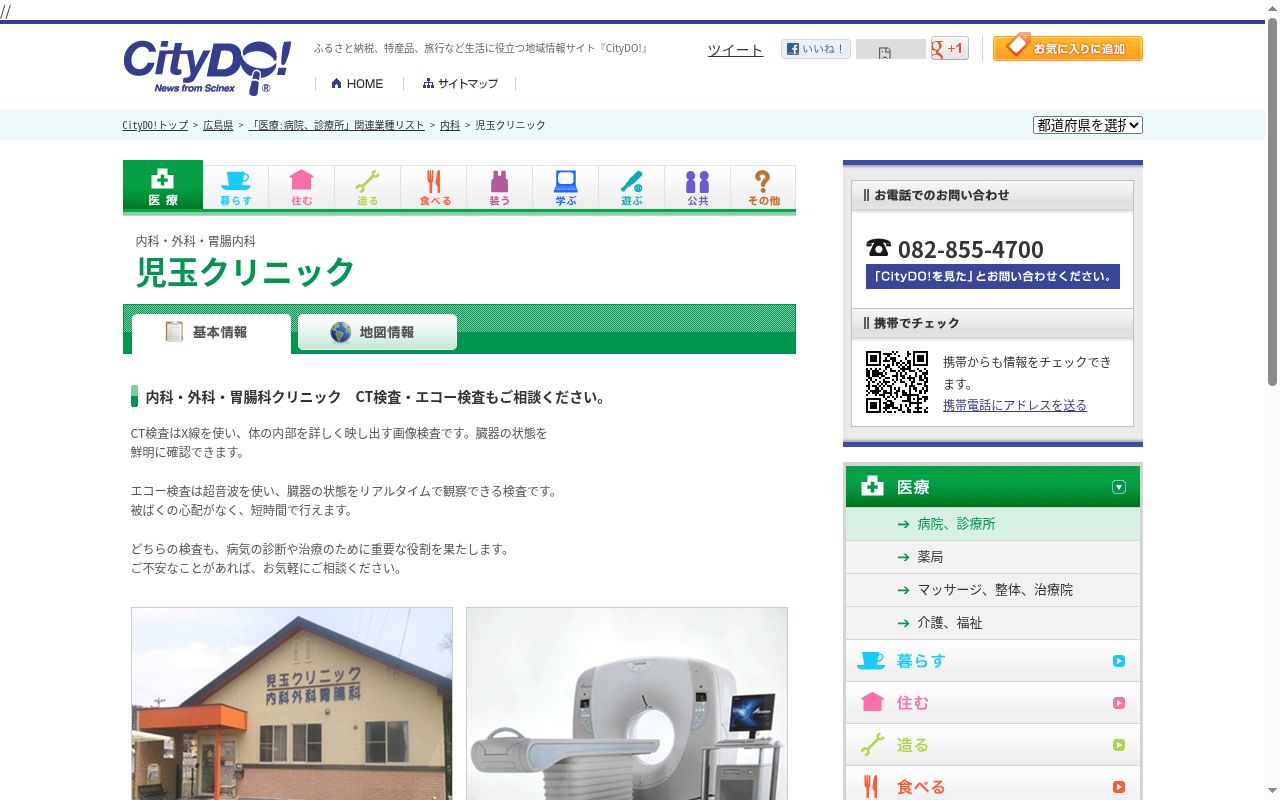Click the CT scanner photo

(627, 704)
